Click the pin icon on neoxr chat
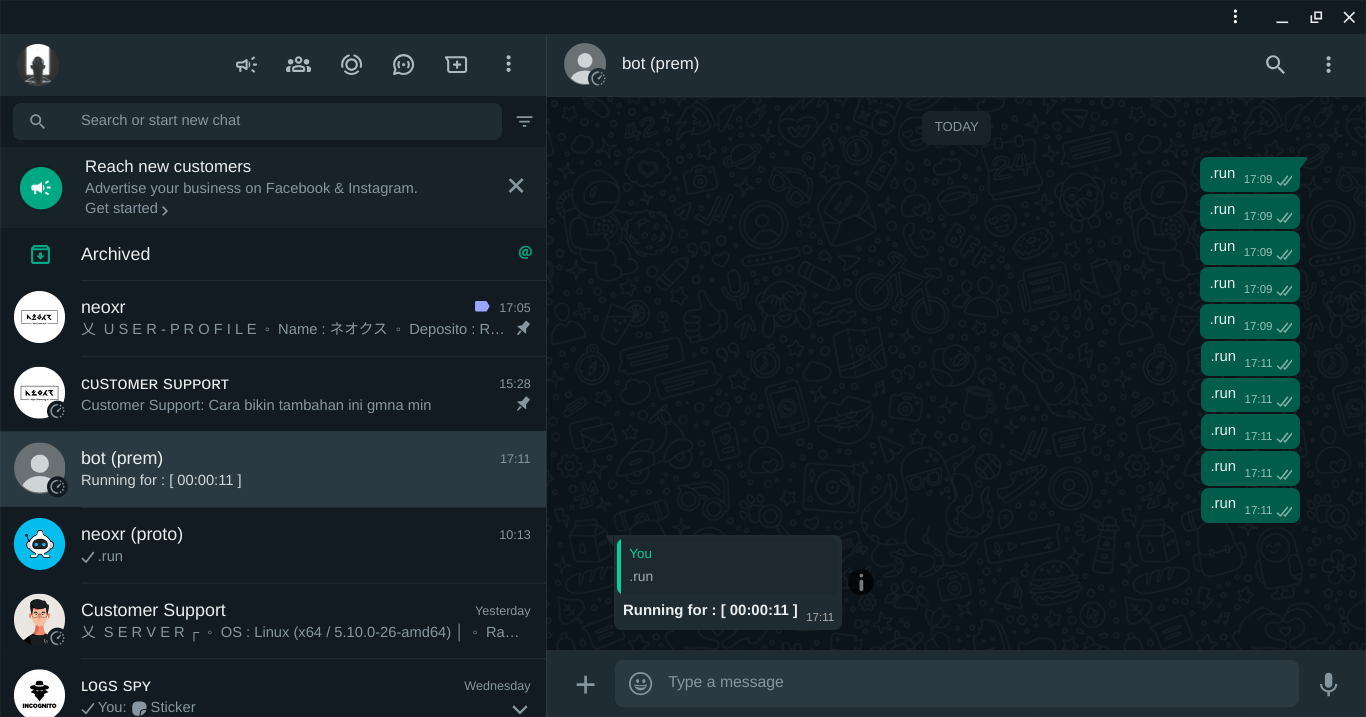This screenshot has height=717, width=1366. tap(523, 329)
